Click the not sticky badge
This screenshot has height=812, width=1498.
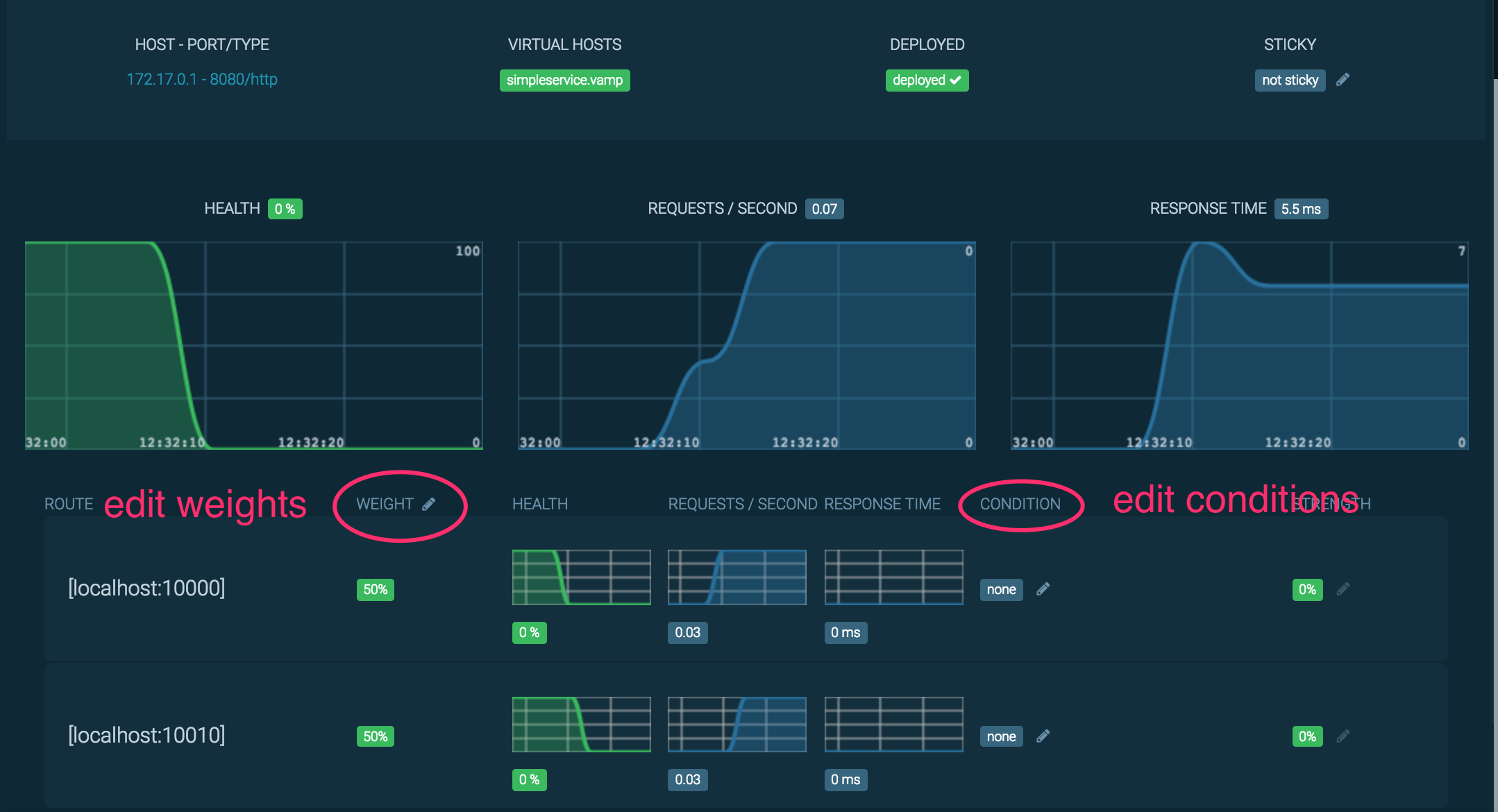(1290, 81)
